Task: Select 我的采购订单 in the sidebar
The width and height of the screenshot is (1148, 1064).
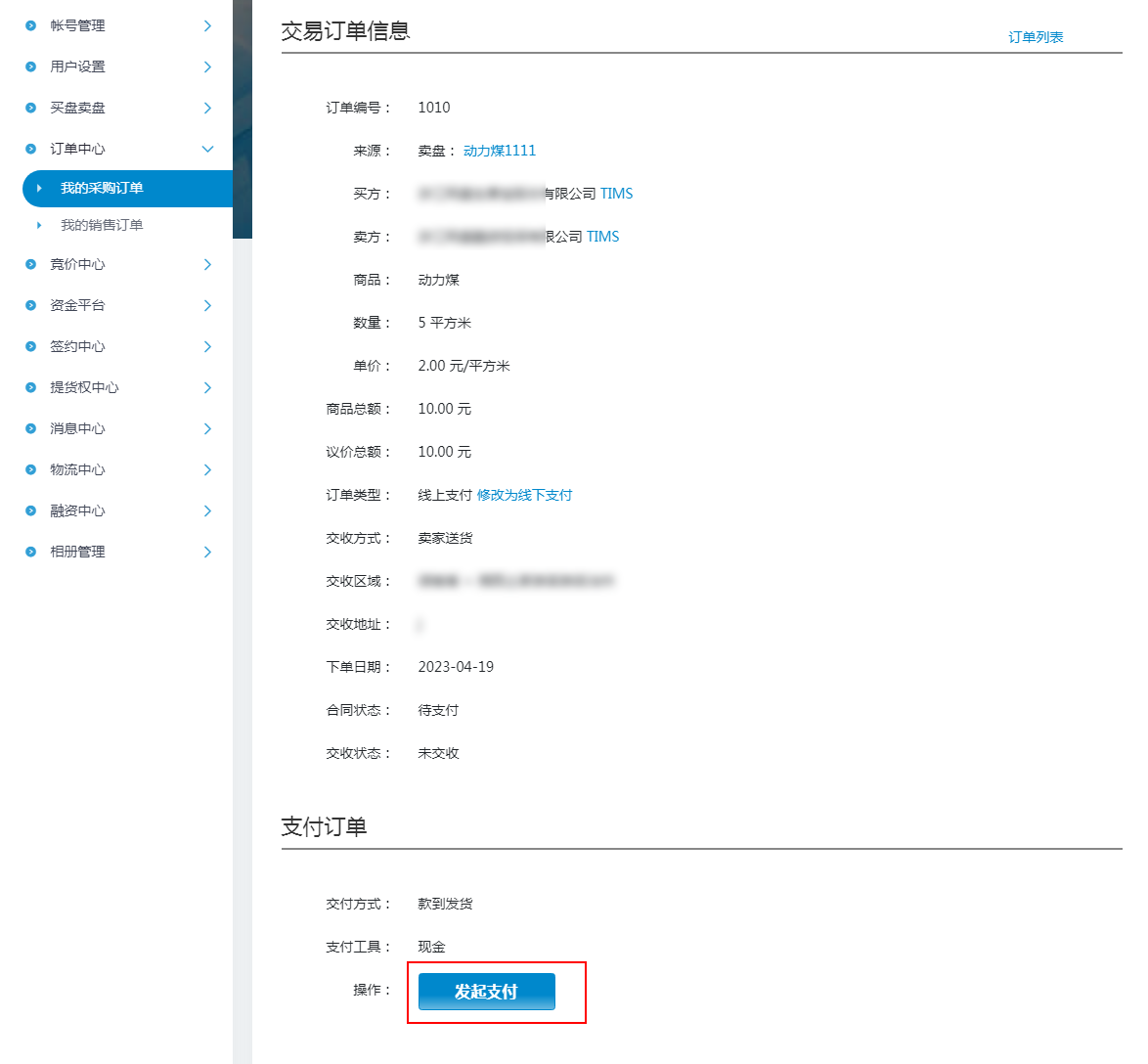Action: point(102,188)
